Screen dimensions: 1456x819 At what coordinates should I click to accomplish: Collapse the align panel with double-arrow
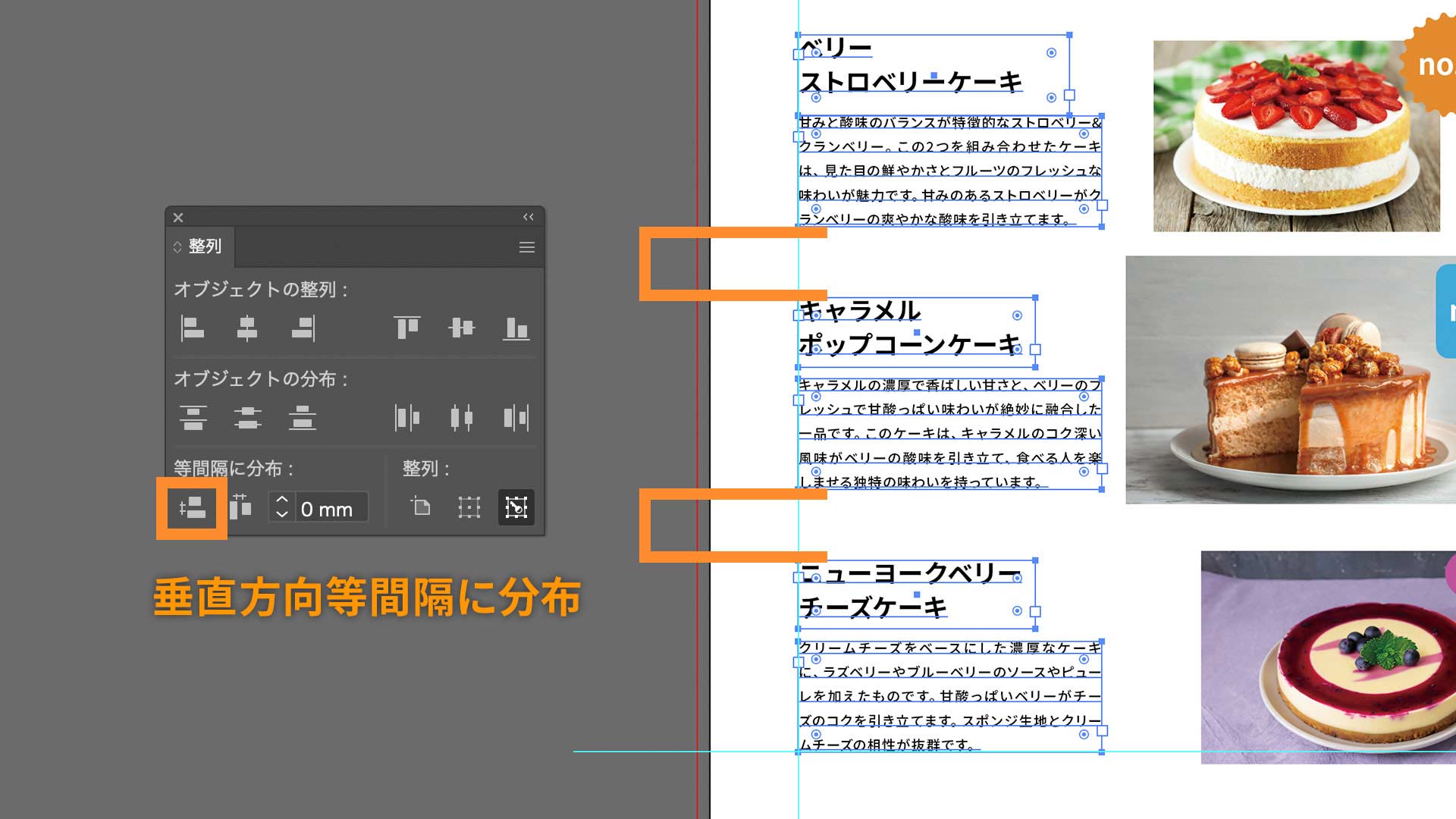[529, 217]
